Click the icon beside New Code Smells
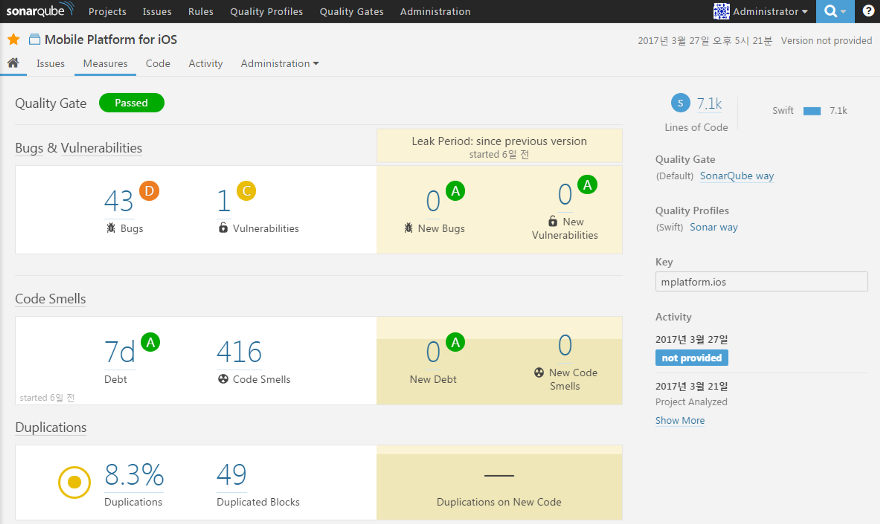Image resolution: width=880 pixels, height=524 pixels. [x=539, y=372]
